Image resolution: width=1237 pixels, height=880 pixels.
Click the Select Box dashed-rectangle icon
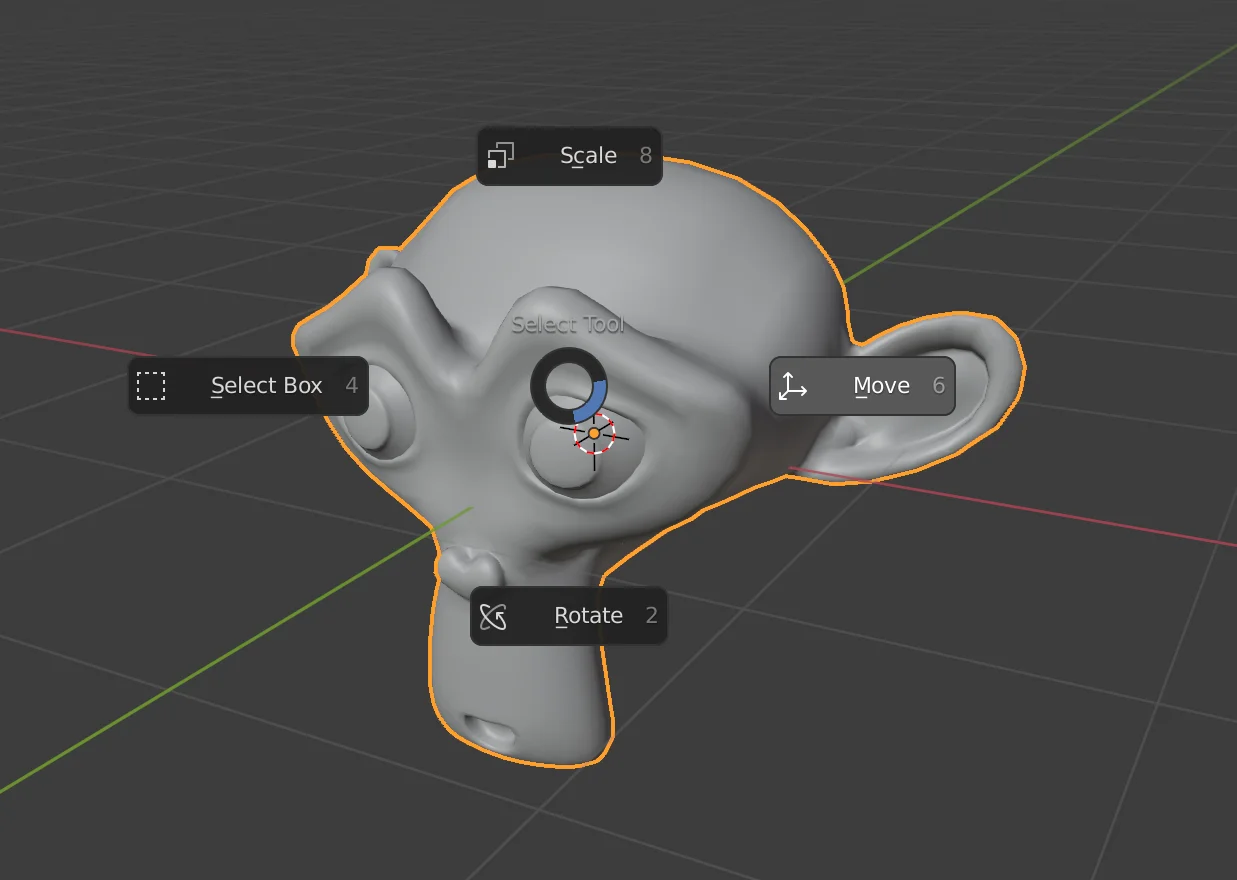point(149,385)
